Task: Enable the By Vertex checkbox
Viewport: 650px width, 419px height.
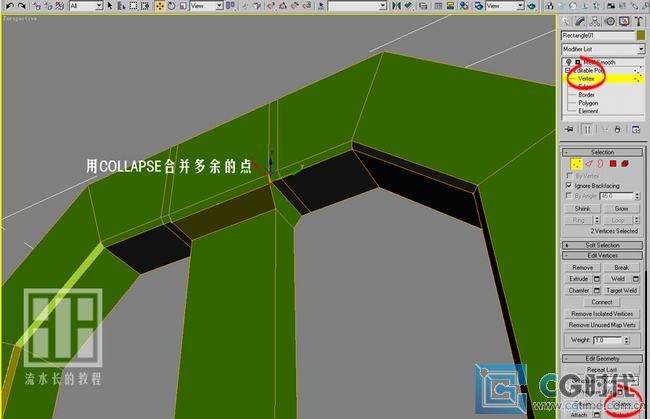Action: (569, 176)
